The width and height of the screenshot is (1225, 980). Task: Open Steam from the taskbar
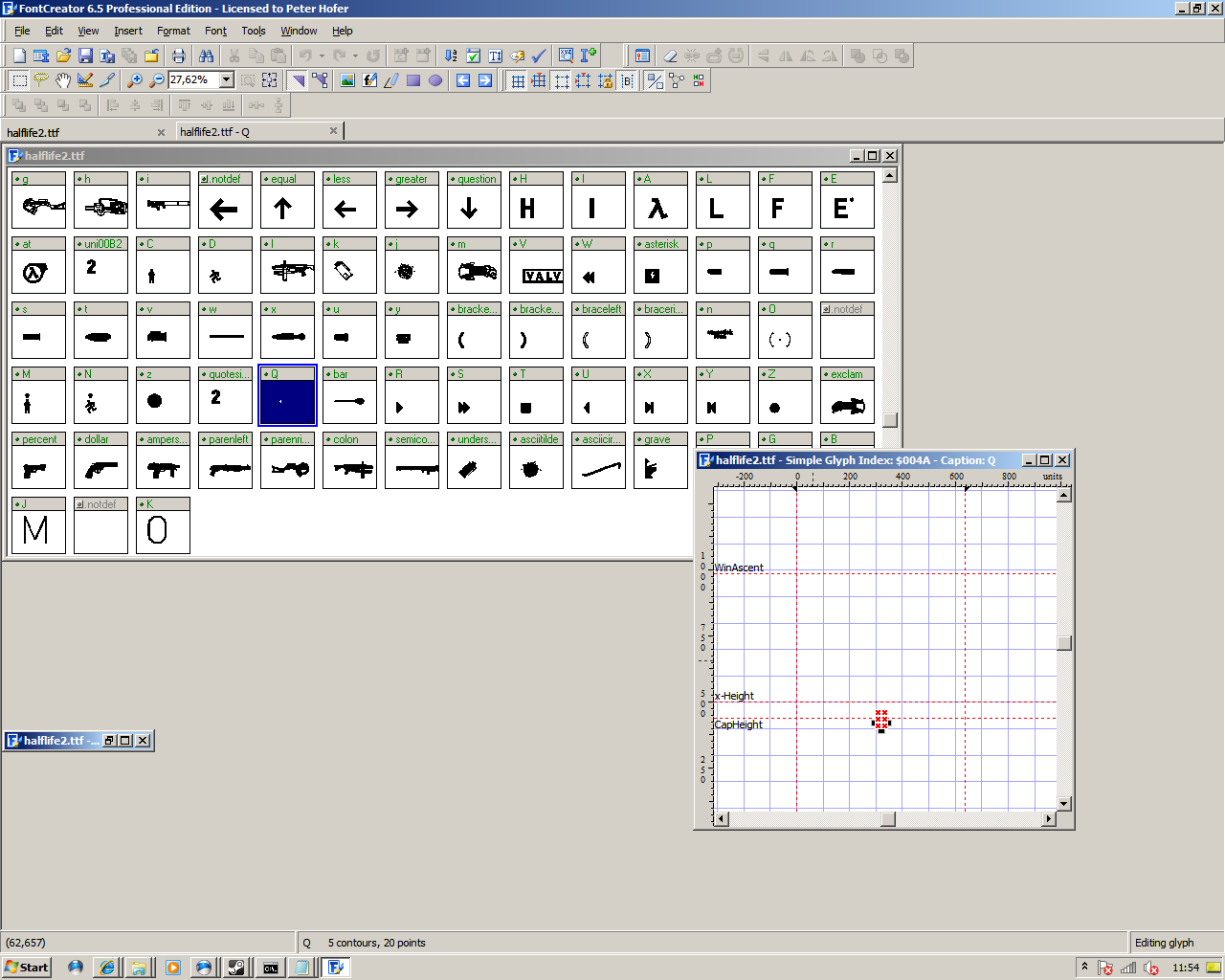click(235, 968)
